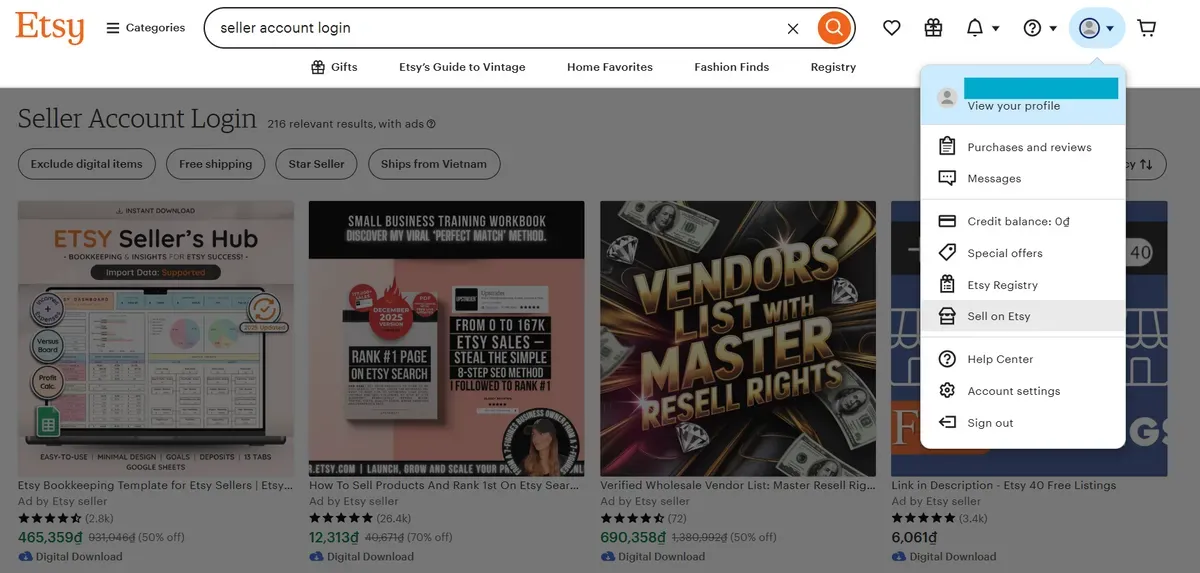1200x573 pixels.
Task: Clear the search text with X icon
Action: point(793,28)
